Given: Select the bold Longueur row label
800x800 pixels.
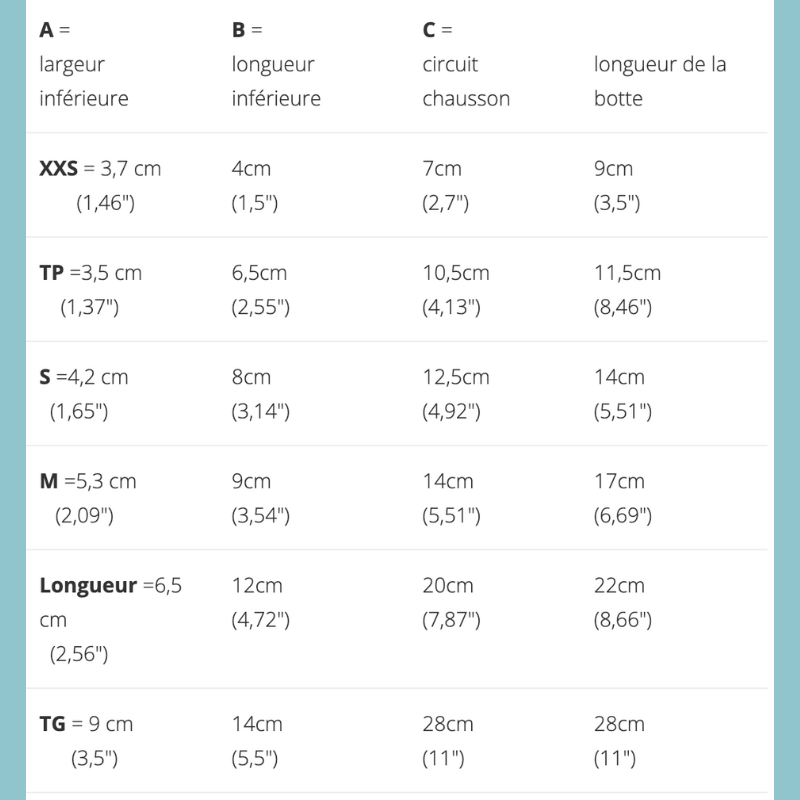Looking at the screenshot, I should pyautogui.click(x=88, y=585).
